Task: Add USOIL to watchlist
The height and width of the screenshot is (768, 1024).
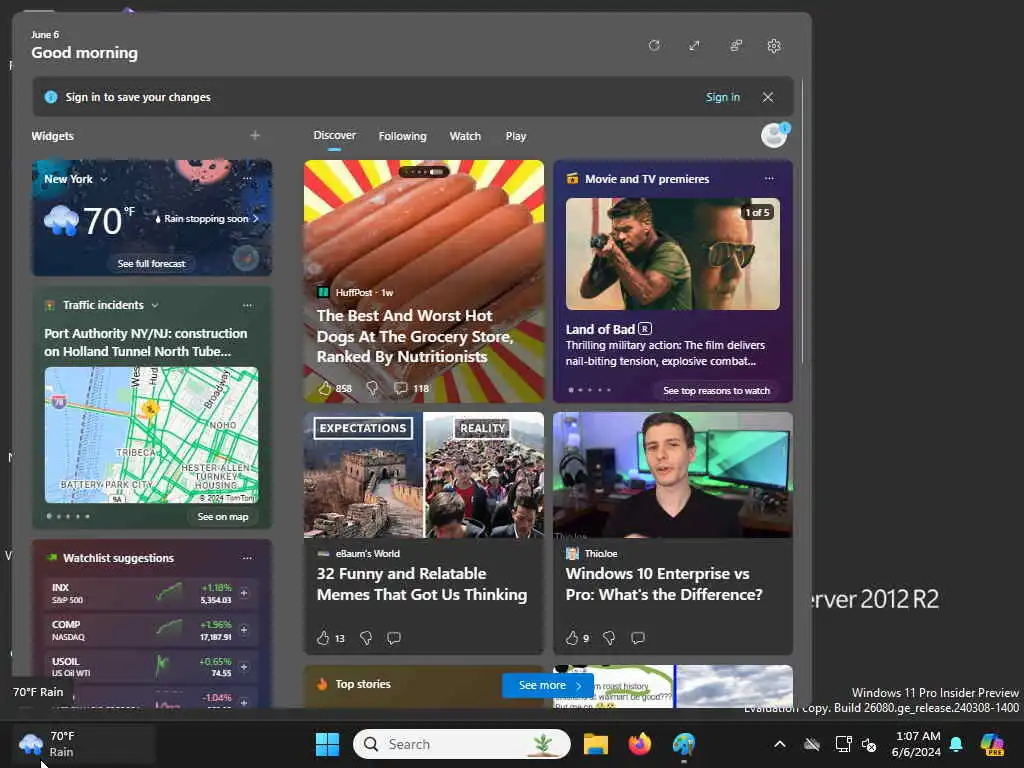Action: tap(244, 667)
